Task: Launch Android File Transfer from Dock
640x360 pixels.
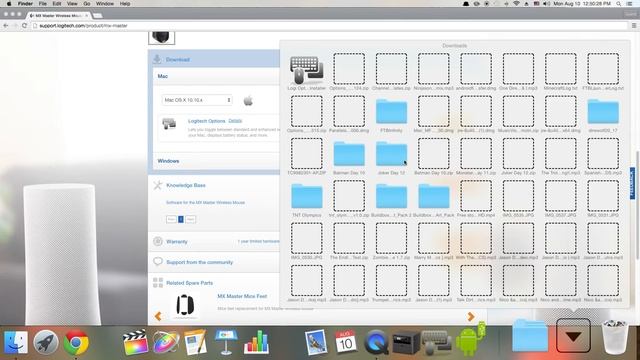Action: coord(470,340)
